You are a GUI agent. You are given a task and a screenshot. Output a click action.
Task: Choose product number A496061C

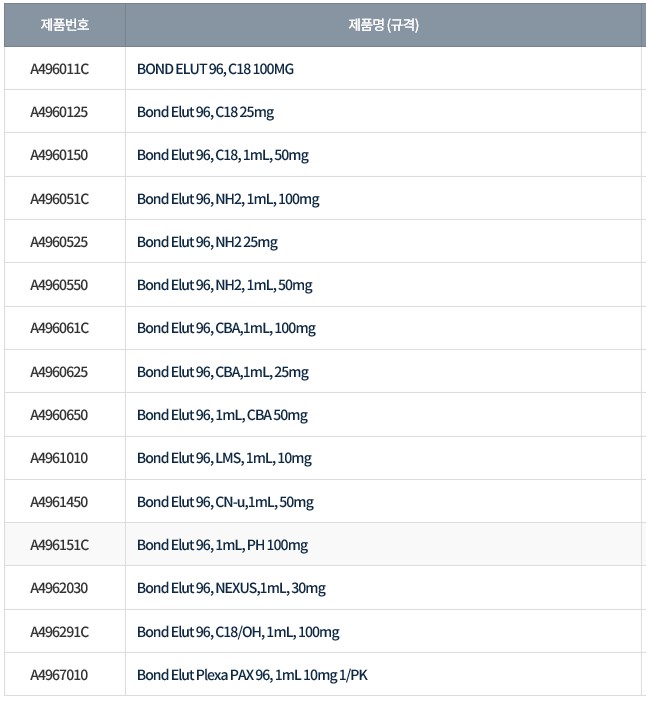click(60, 328)
